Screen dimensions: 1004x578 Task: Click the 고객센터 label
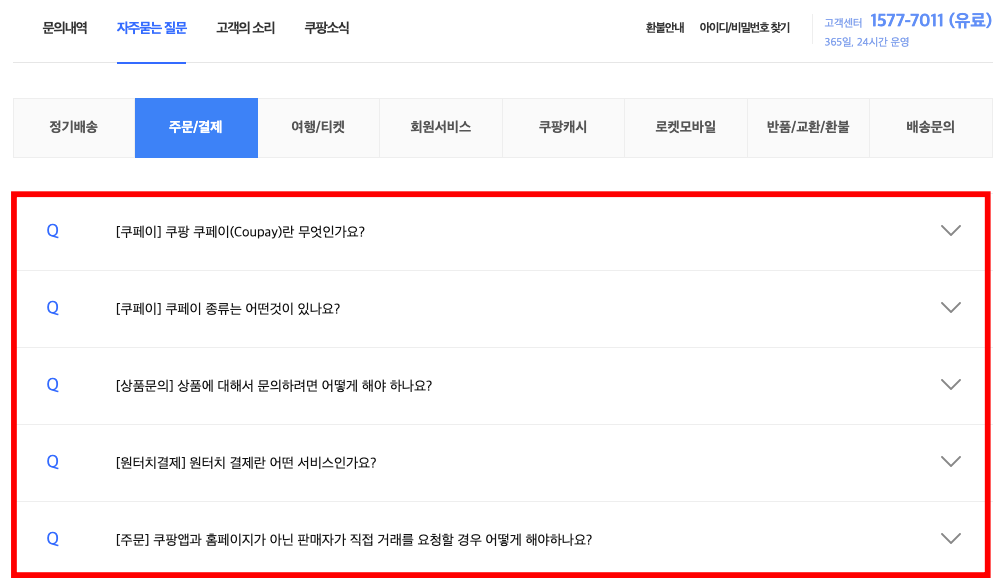(x=843, y=23)
